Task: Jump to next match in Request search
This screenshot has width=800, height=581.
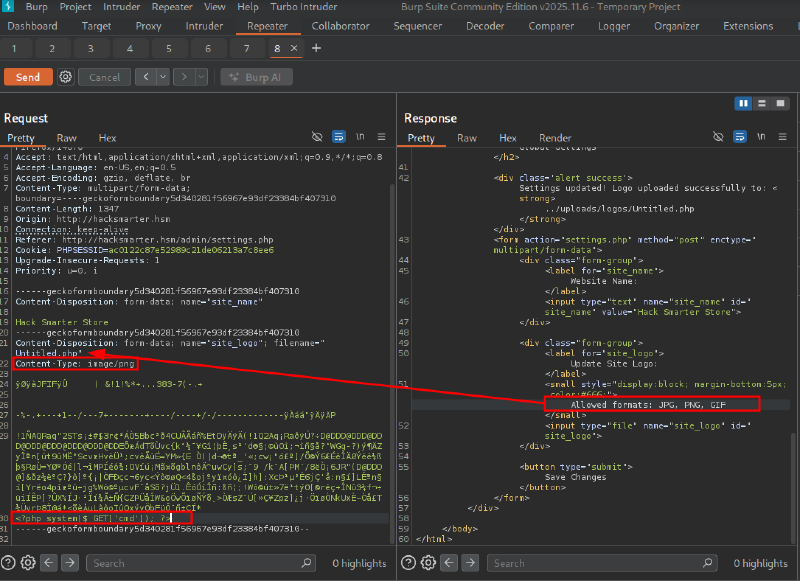Action: pos(70,563)
